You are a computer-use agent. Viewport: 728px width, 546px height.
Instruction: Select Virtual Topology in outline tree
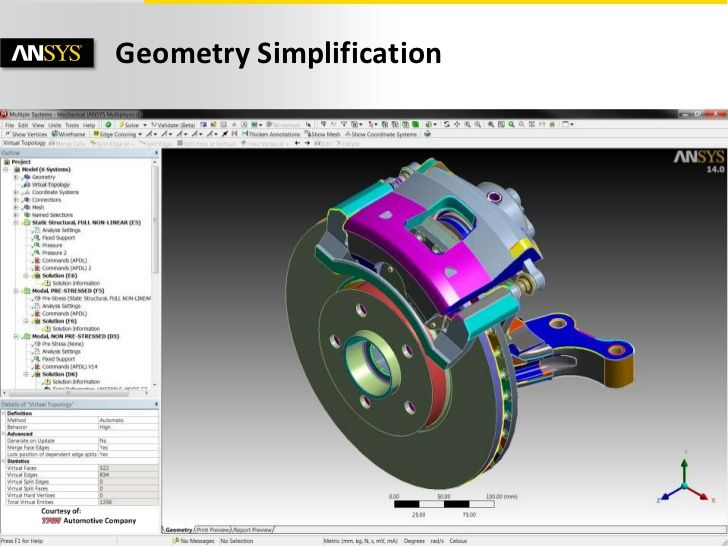51,185
